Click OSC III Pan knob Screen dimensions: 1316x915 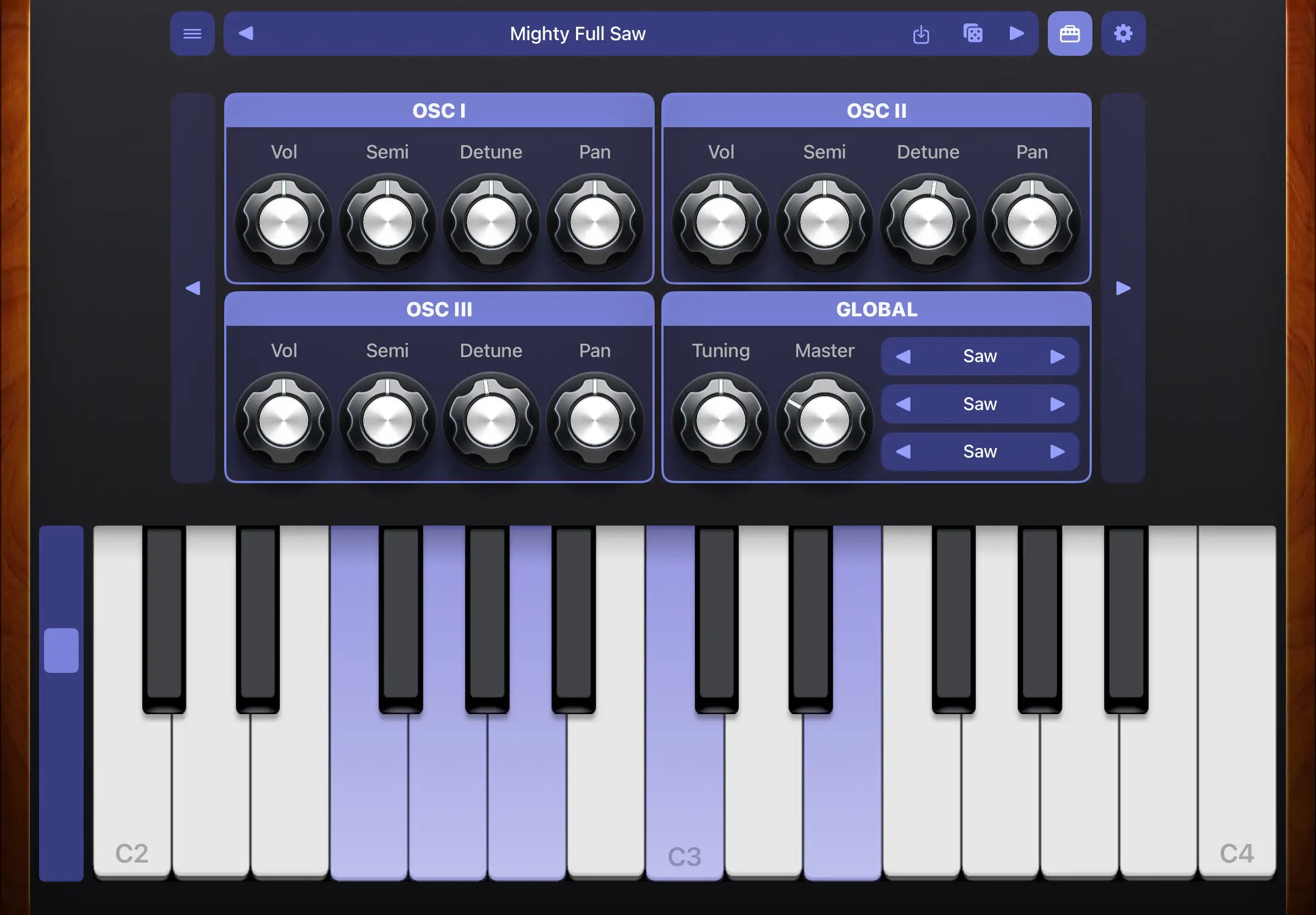[594, 421]
